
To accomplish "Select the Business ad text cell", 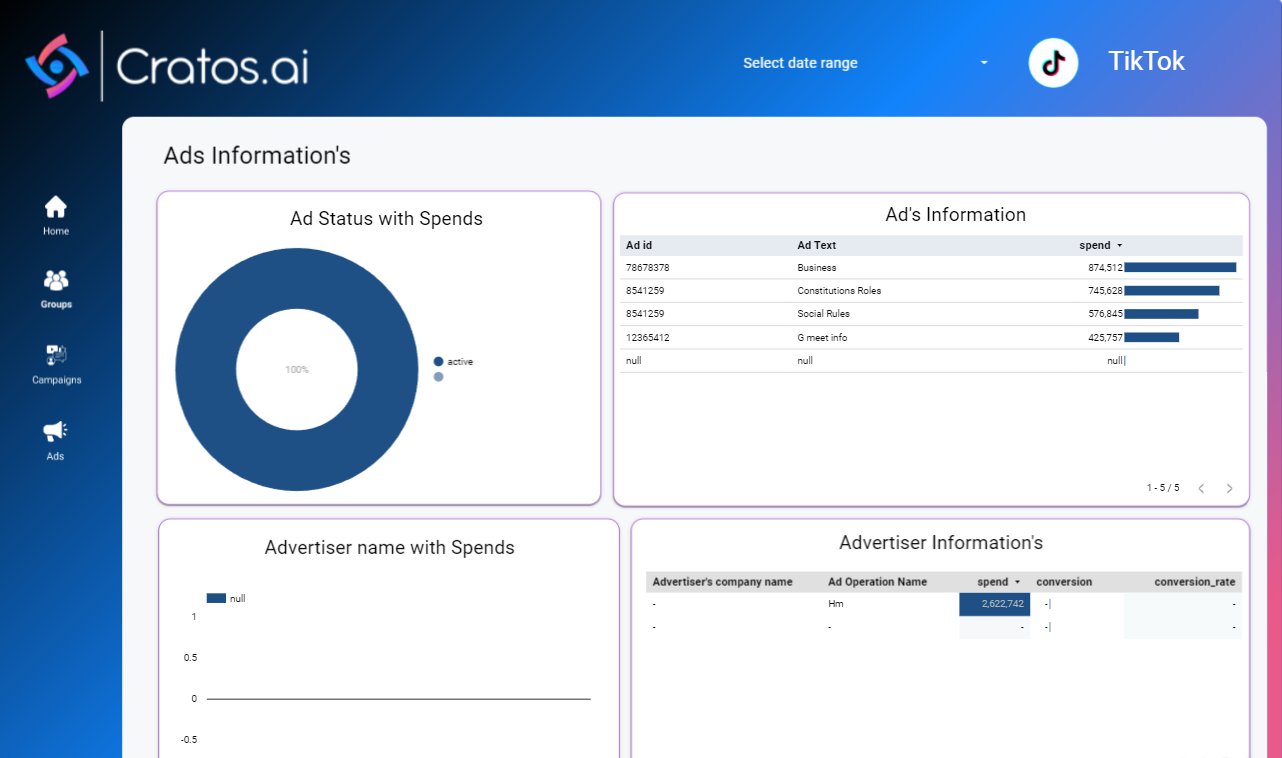I will pos(817,268).
